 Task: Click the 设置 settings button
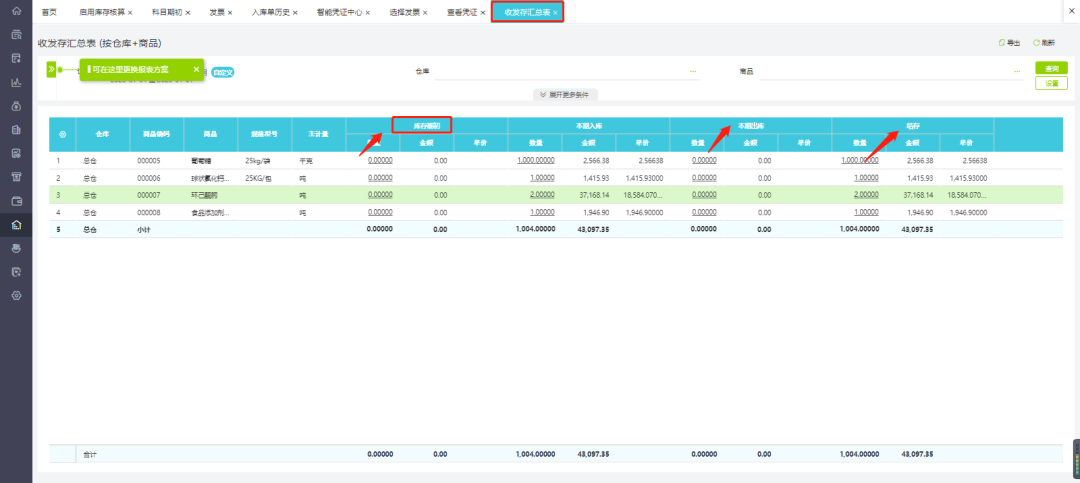[1051, 83]
